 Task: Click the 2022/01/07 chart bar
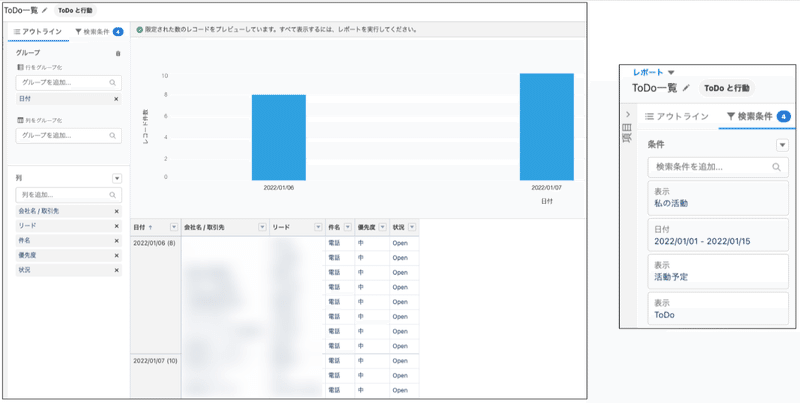546,127
